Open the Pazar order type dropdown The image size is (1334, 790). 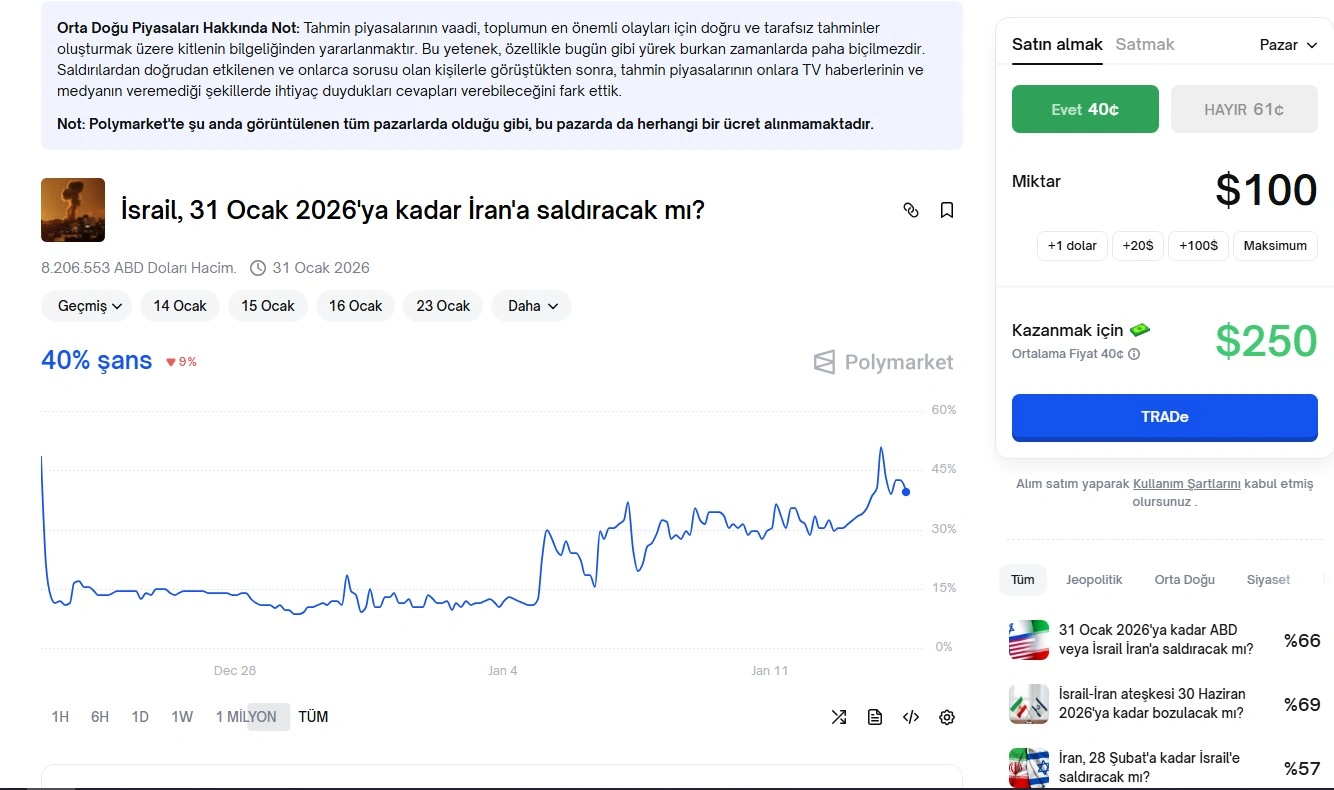(1288, 45)
